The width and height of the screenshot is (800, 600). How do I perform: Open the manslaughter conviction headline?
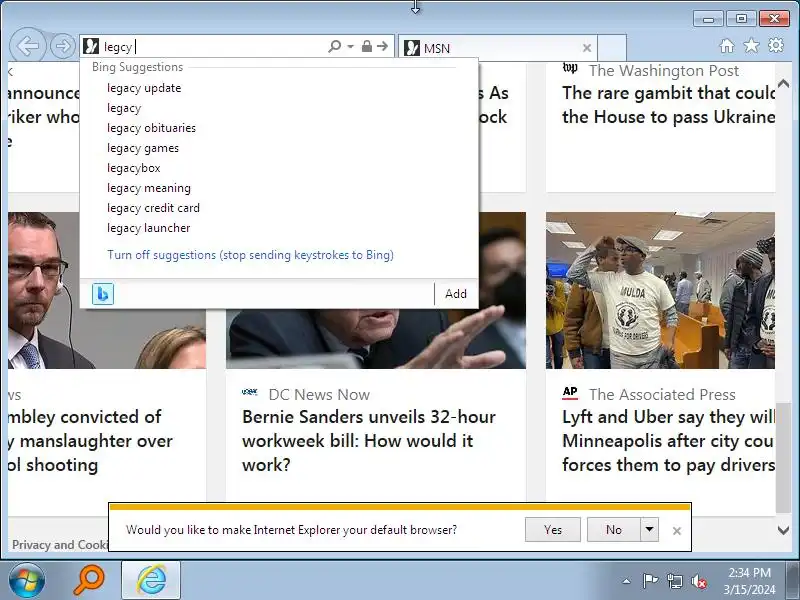(x=90, y=441)
